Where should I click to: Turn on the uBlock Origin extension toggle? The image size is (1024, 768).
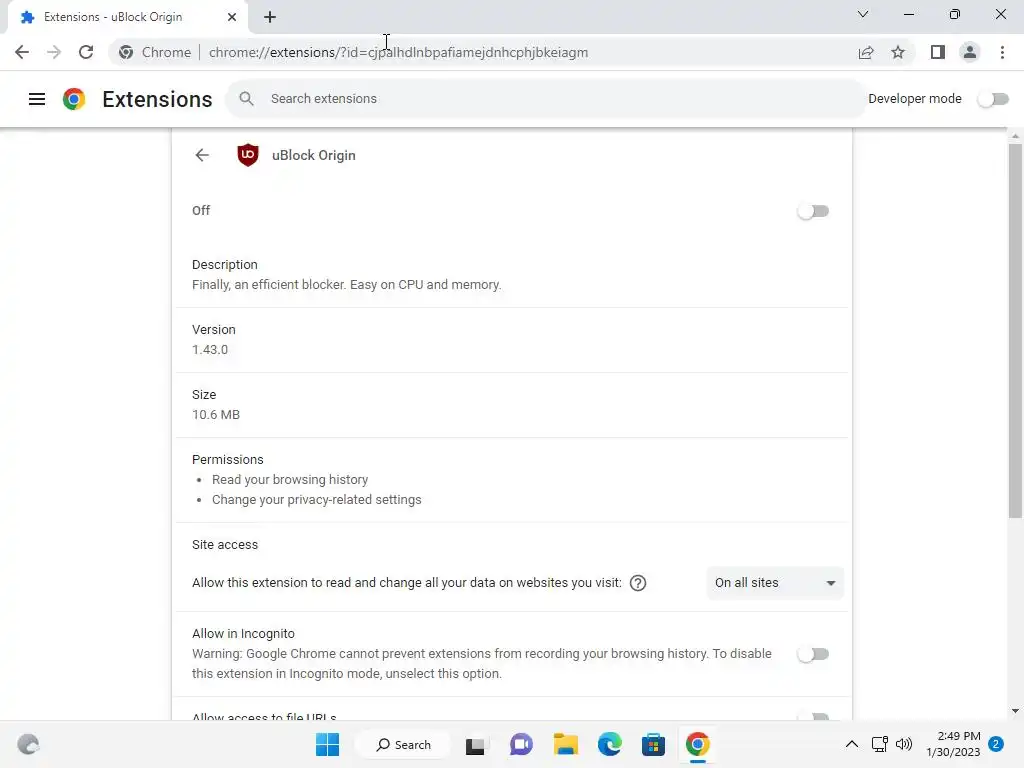click(x=813, y=211)
